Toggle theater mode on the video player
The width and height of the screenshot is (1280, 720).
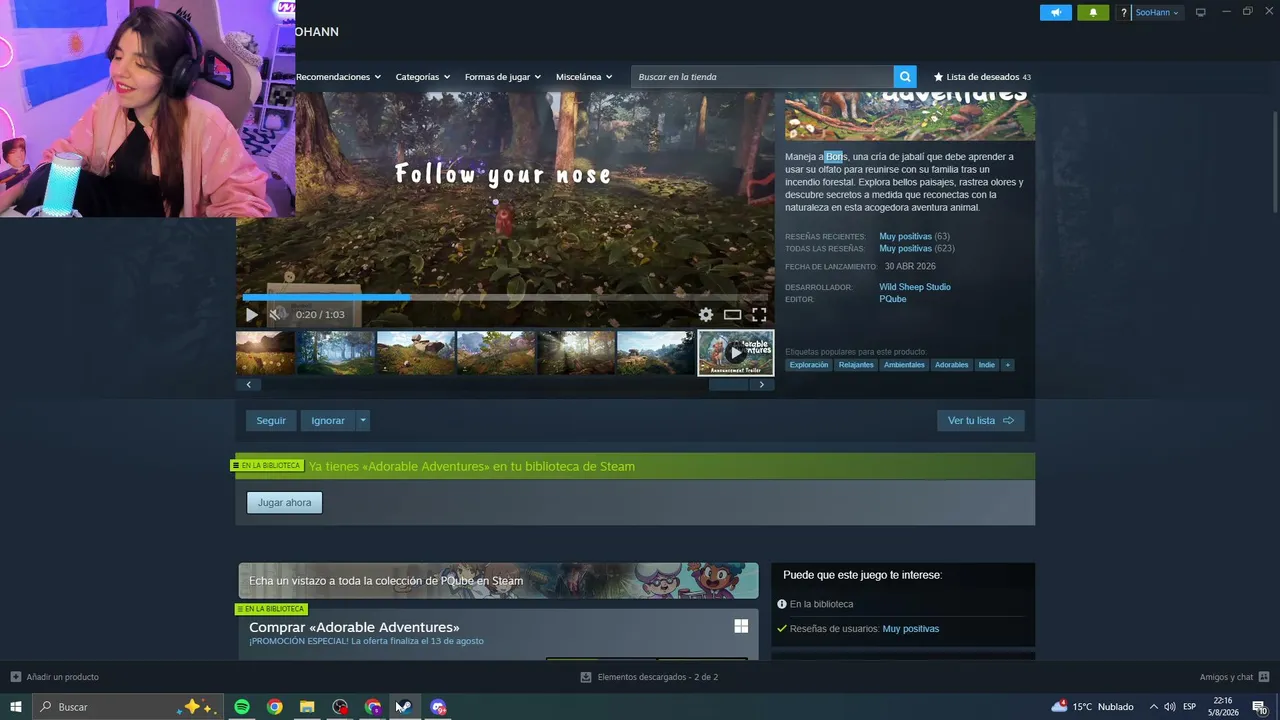[732, 314]
